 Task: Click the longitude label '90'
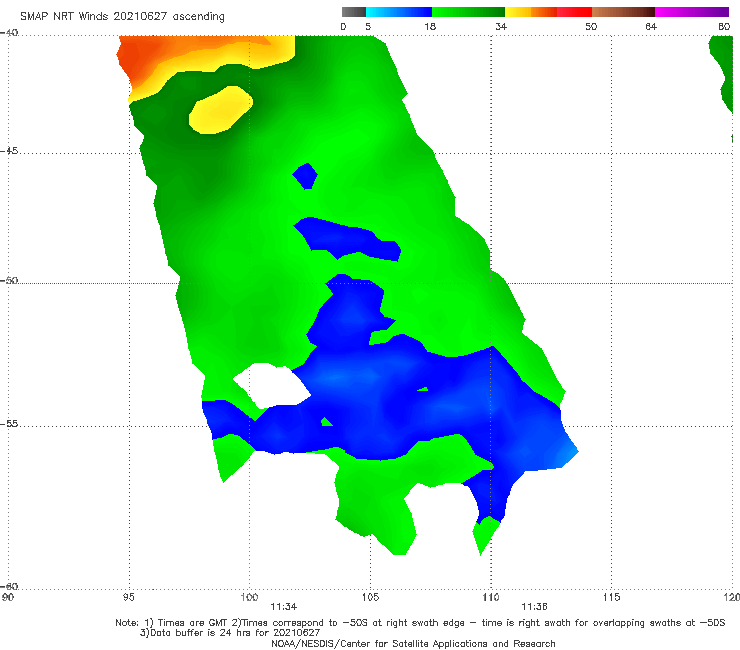pos(8,597)
